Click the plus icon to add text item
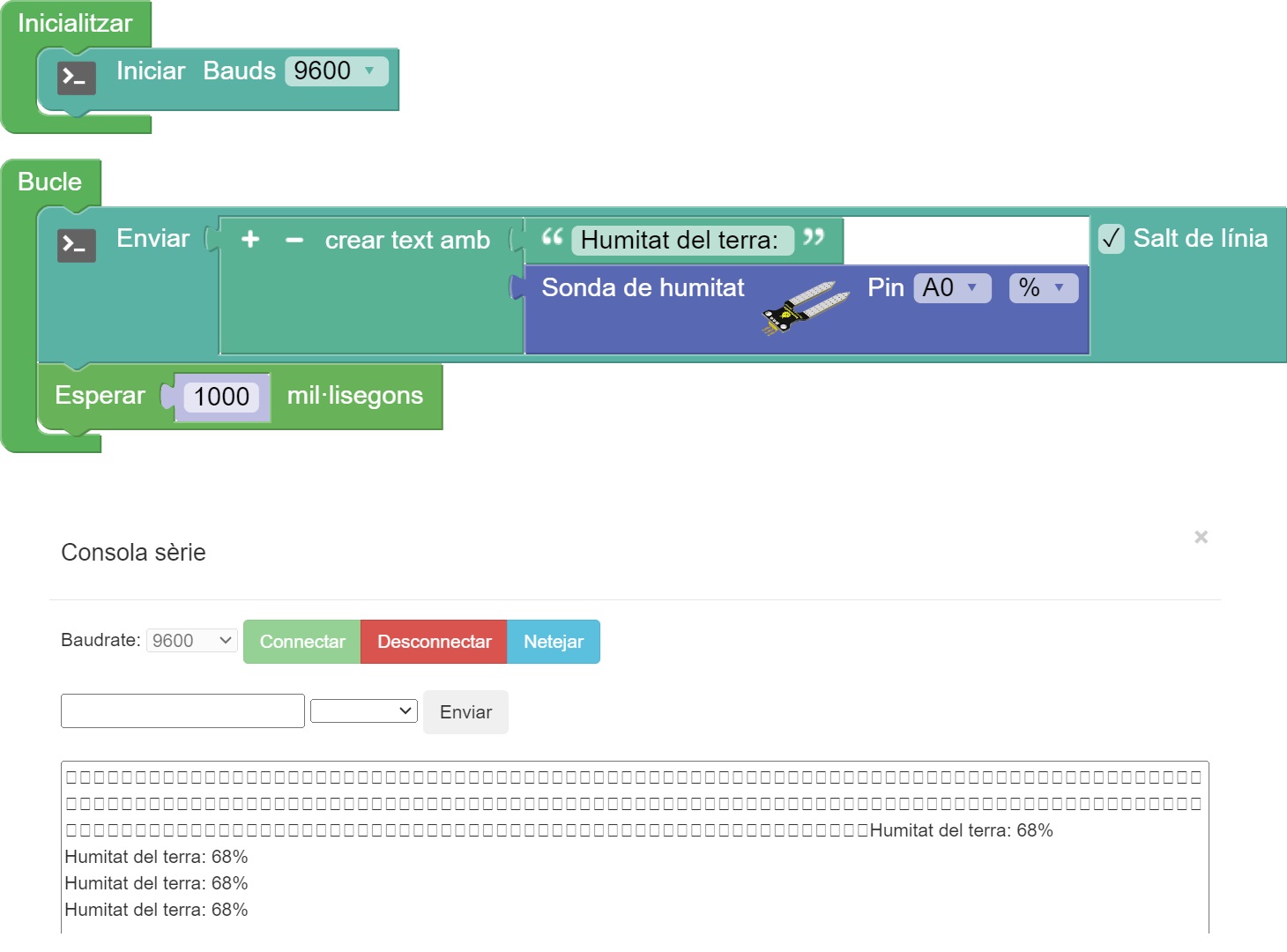 (x=250, y=239)
